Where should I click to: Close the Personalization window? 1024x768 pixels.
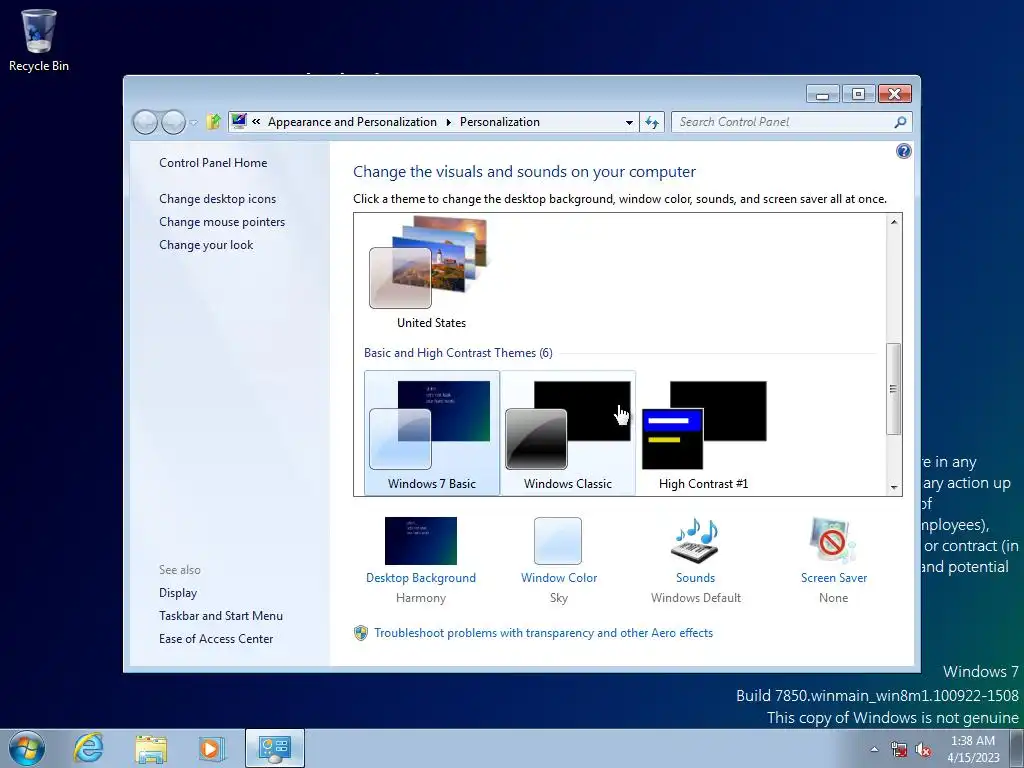[x=894, y=95]
